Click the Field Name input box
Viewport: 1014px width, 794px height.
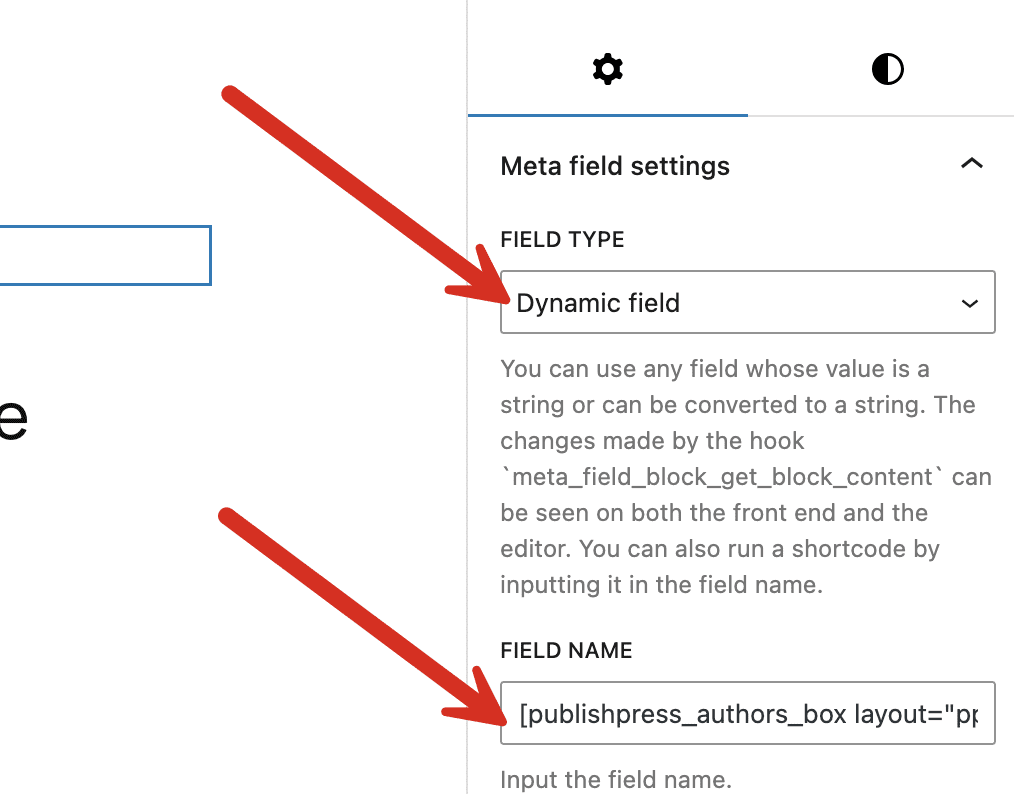(x=747, y=713)
